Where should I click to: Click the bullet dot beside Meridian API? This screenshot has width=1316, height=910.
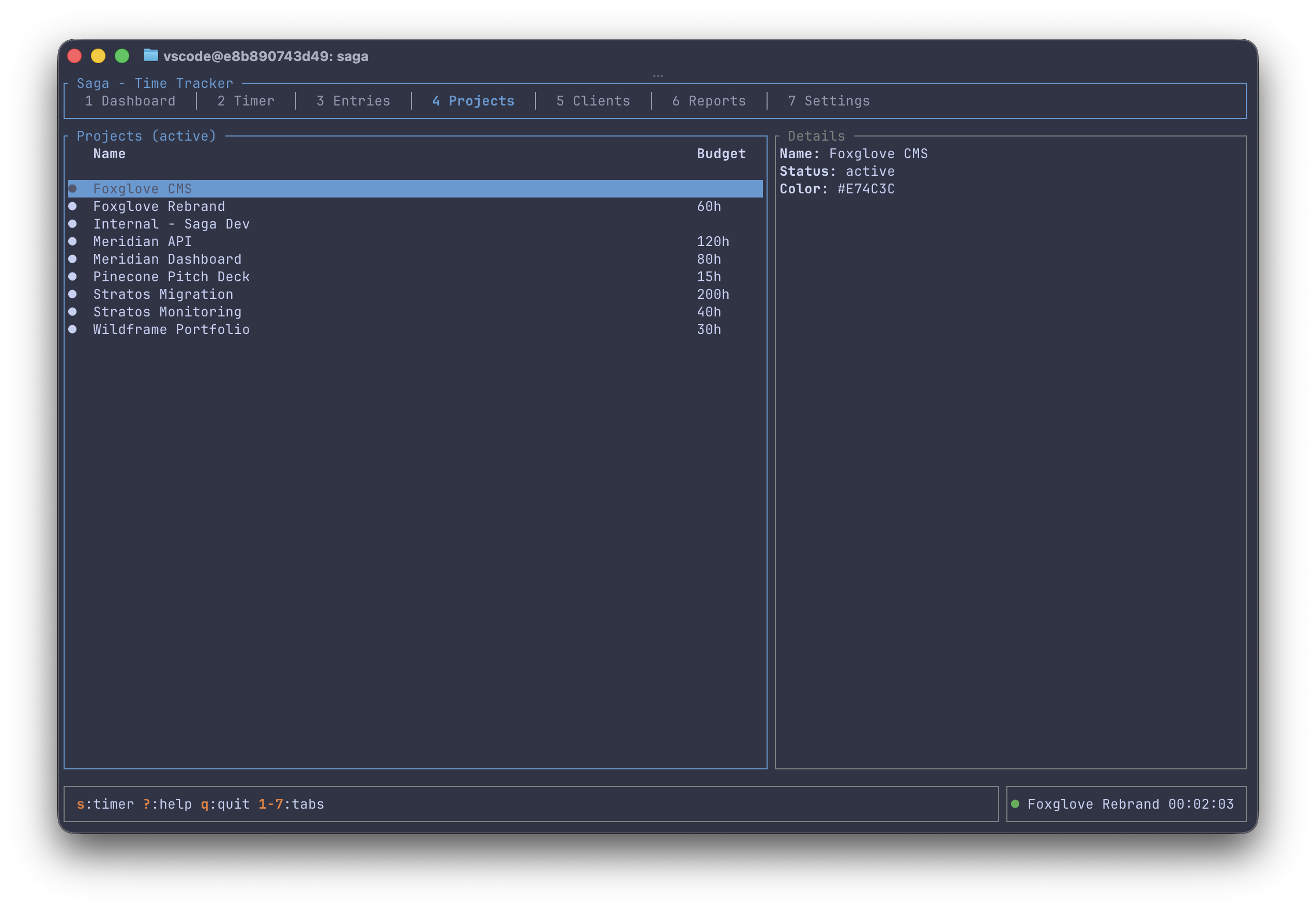(72, 241)
